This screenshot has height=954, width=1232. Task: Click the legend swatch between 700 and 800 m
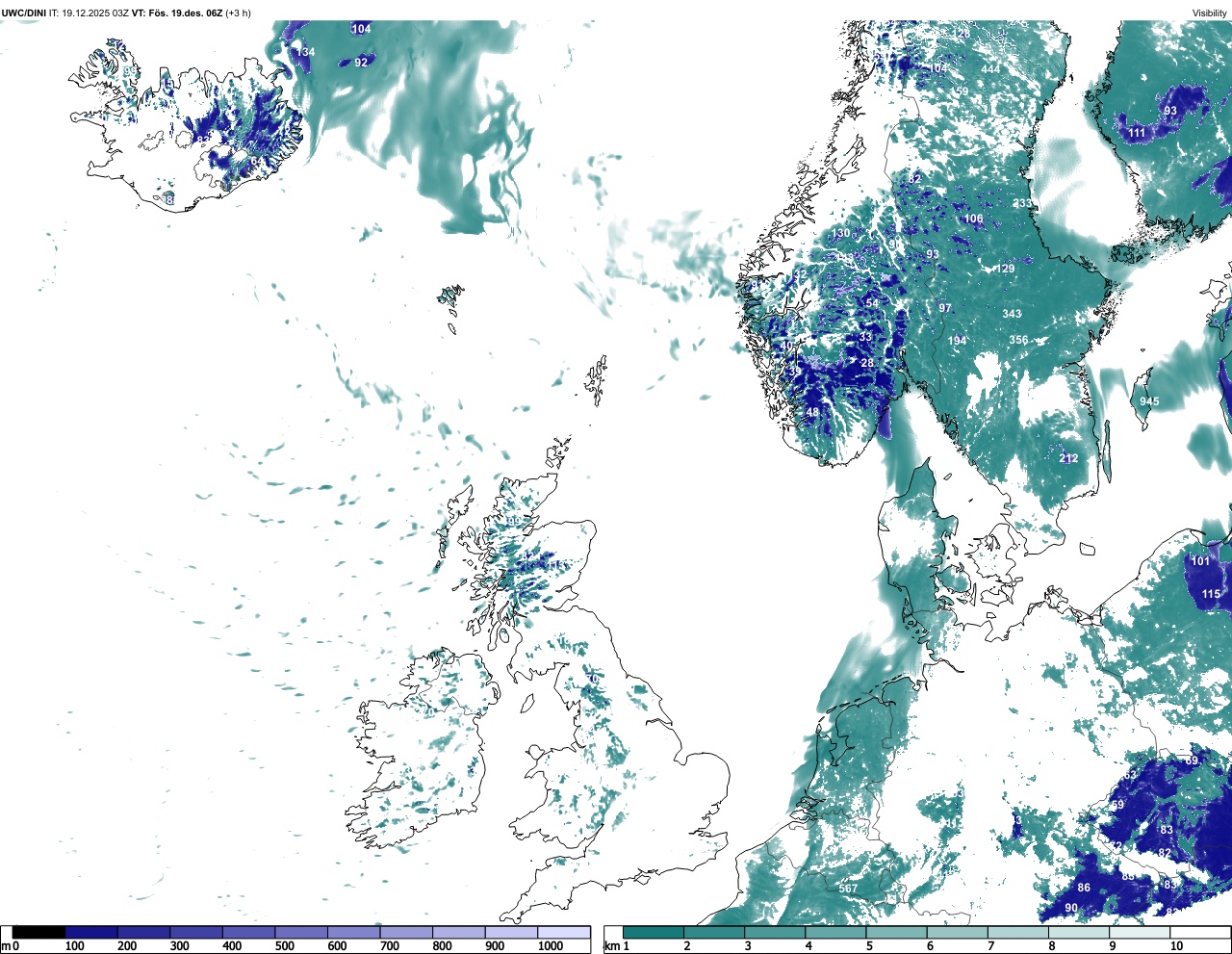[406, 933]
